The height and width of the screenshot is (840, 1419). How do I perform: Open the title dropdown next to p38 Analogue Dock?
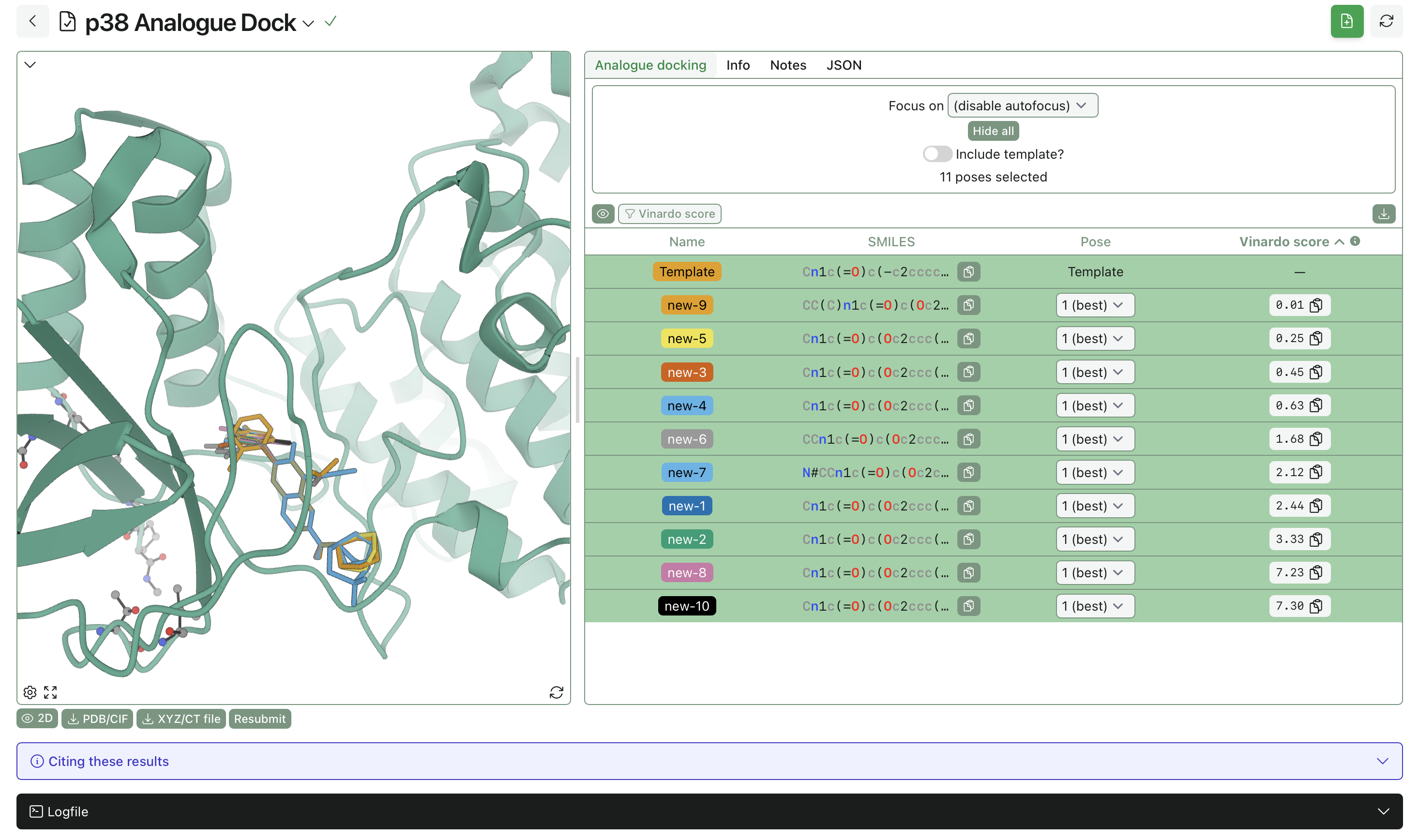tap(308, 23)
